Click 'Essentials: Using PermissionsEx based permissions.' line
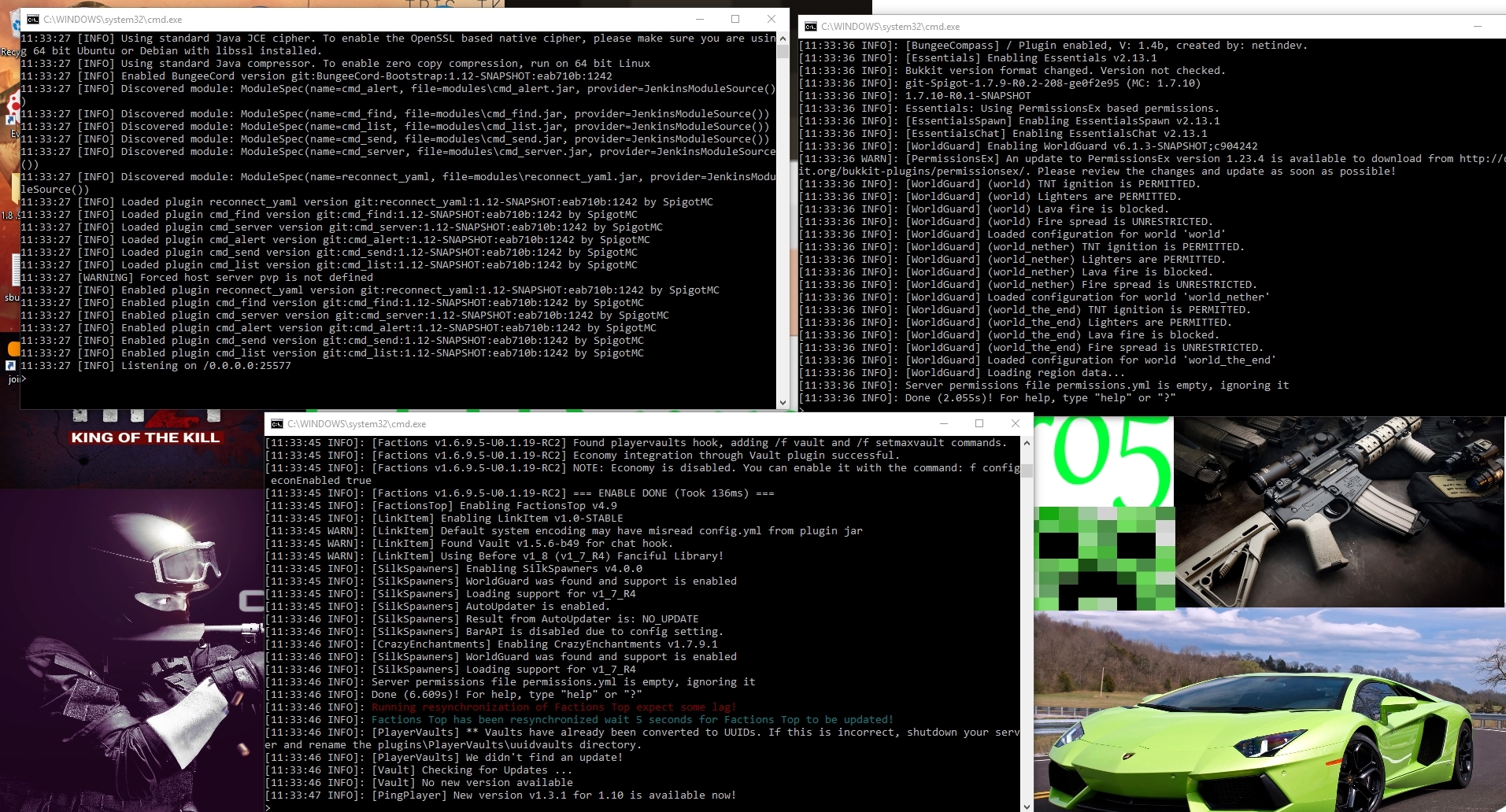This screenshot has height=812, width=1506. [x=1009, y=109]
